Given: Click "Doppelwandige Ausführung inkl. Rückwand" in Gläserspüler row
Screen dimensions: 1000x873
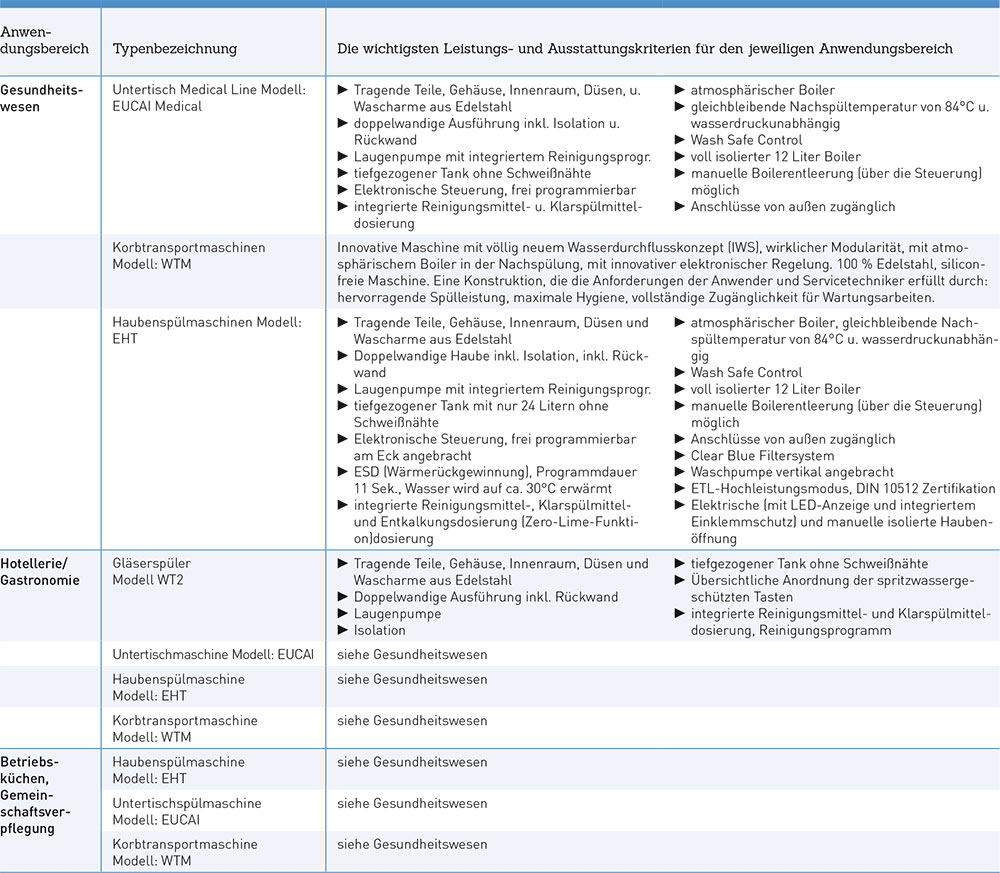Looking at the screenshot, I should click(486, 597).
